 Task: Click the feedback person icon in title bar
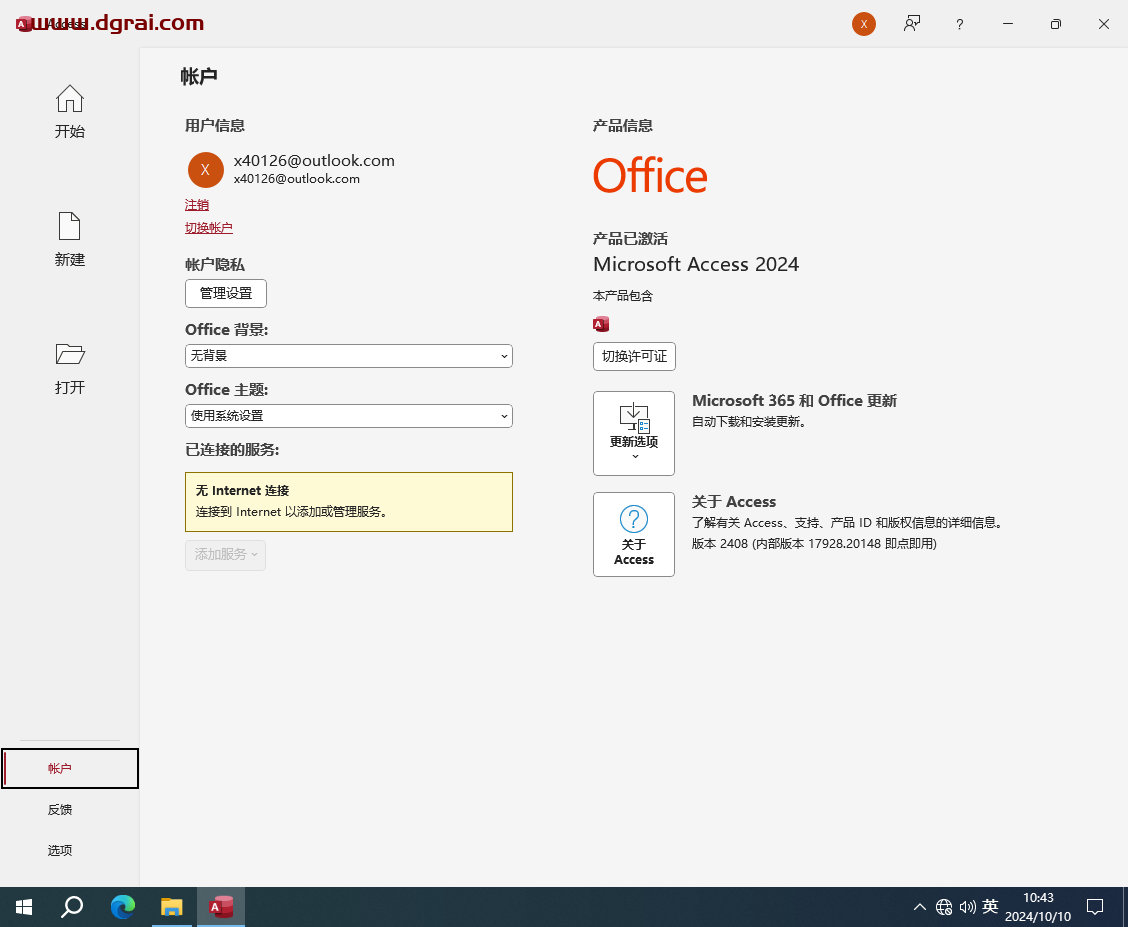911,24
